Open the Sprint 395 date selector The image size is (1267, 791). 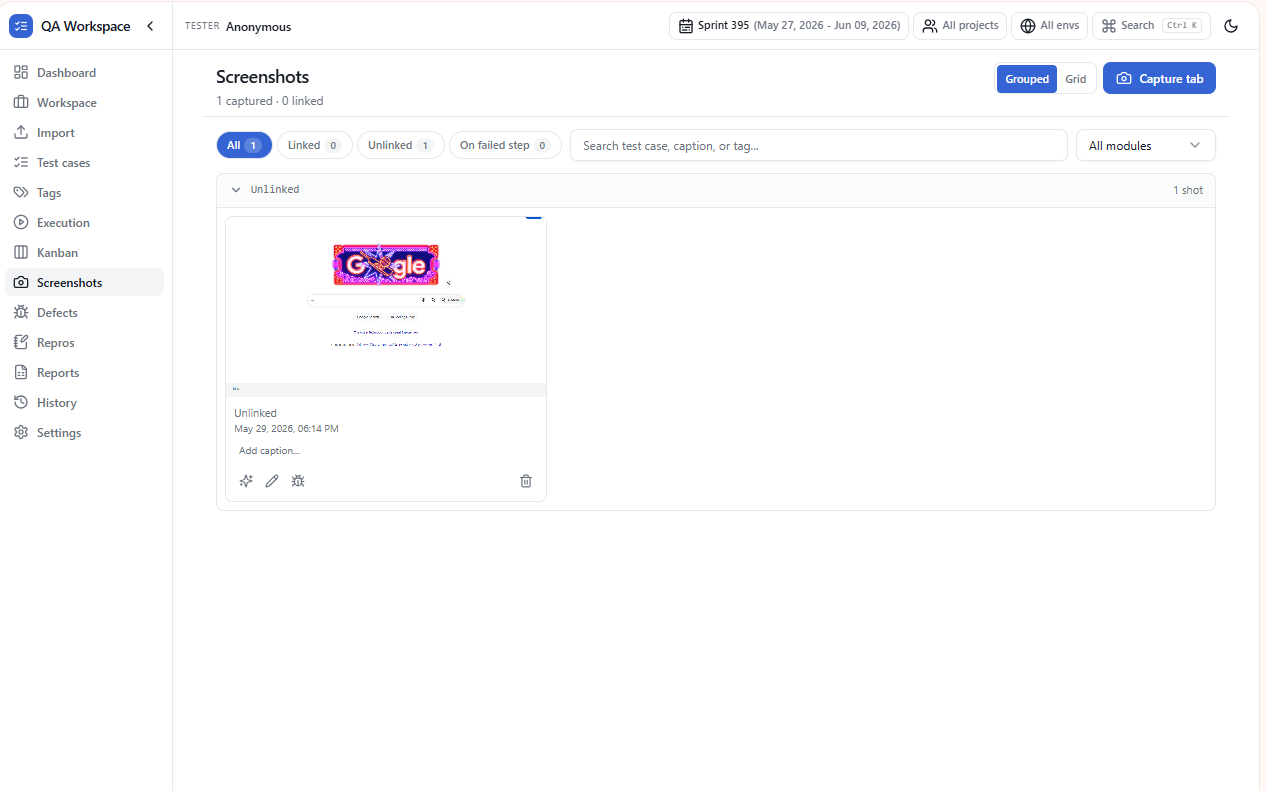pos(789,26)
